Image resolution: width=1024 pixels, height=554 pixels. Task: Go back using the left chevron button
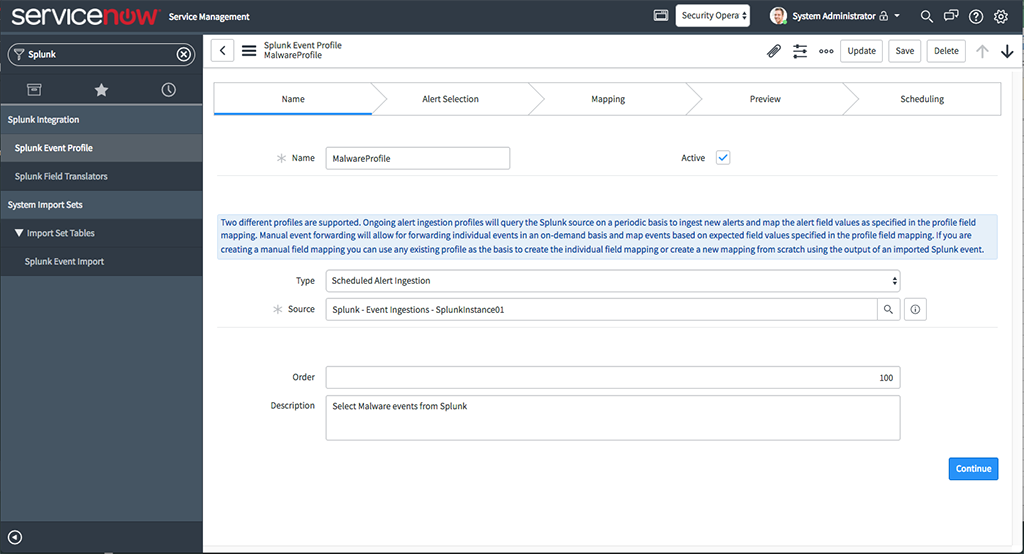(x=223, y=50)
